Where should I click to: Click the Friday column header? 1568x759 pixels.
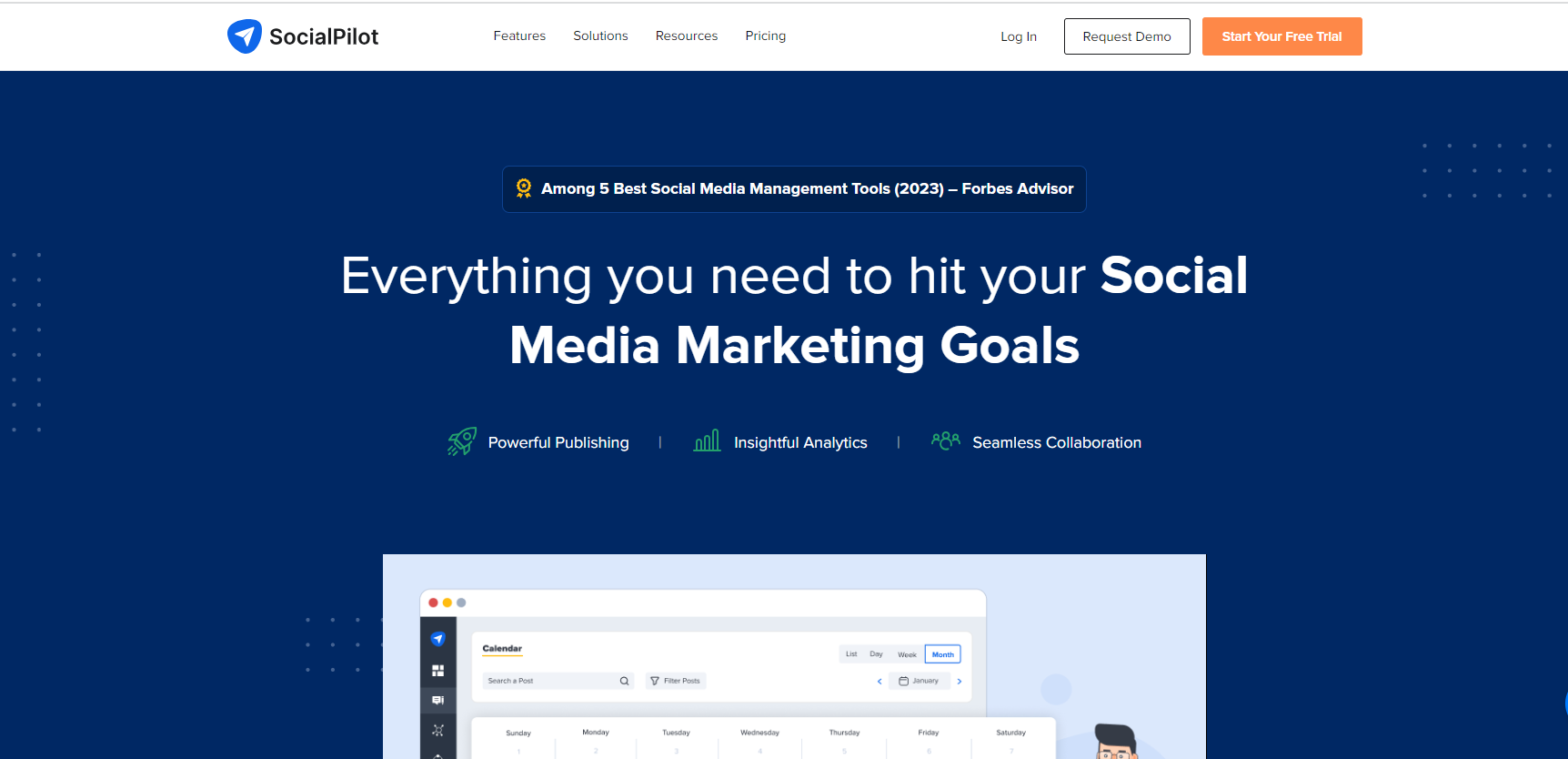(x=928, y=732)
